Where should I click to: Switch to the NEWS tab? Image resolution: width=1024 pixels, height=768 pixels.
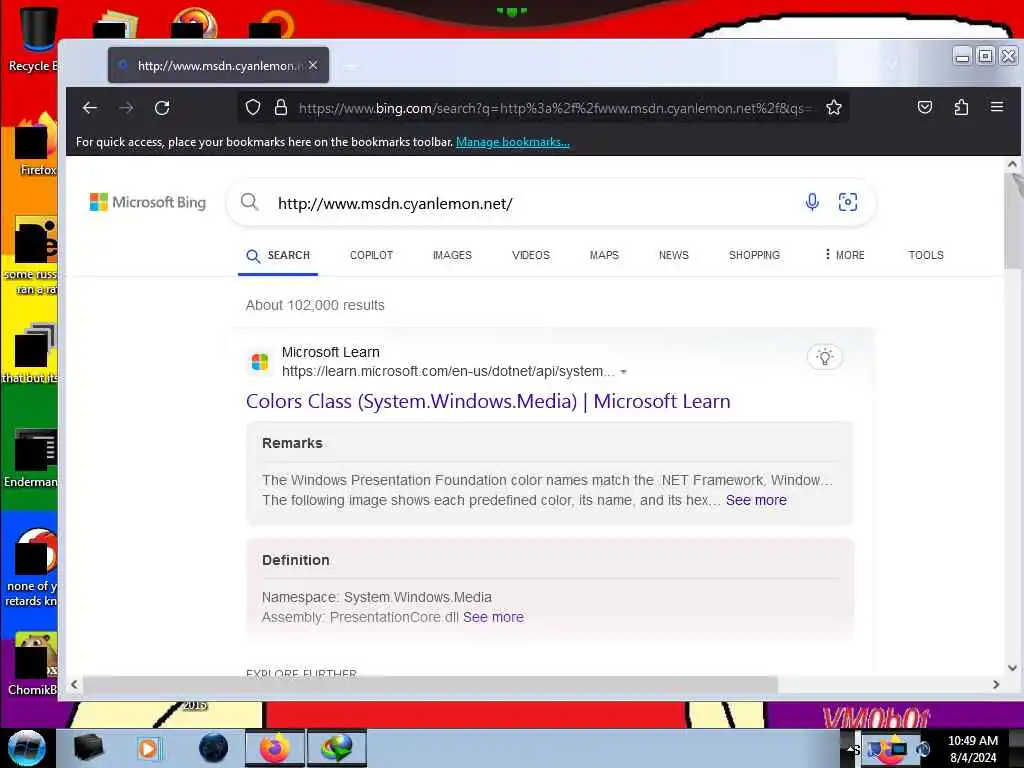[x=673, y=255]
